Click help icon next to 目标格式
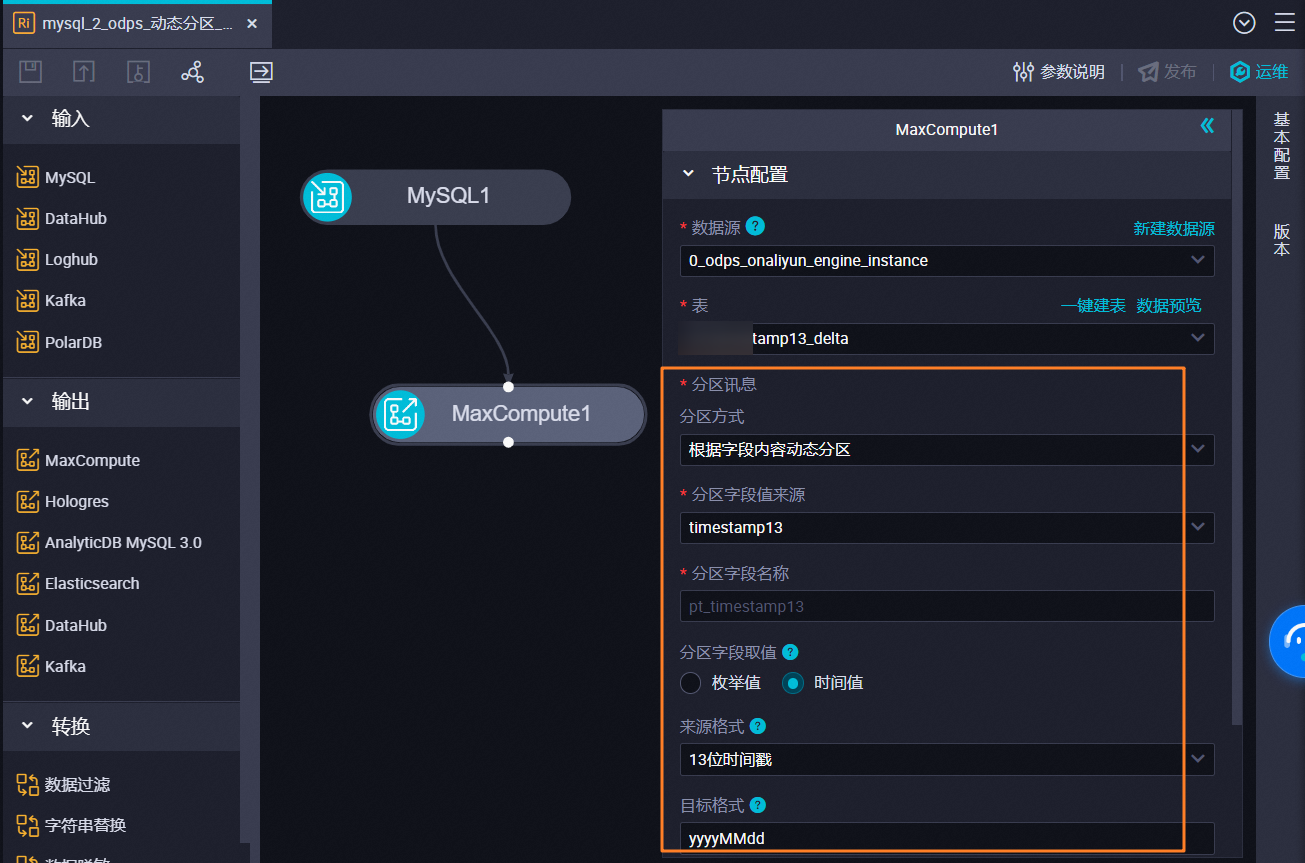The image size is (1305, 863). pyautogui.click(x=758, y=805)
